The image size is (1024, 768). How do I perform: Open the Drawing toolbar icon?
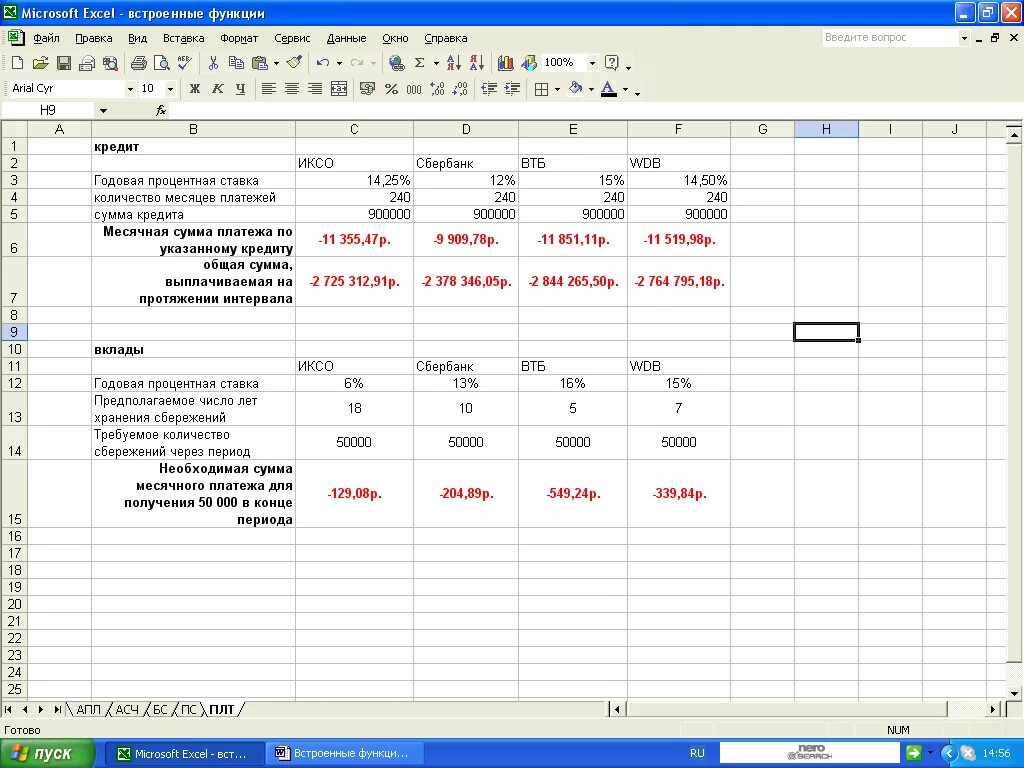(529, 63)
